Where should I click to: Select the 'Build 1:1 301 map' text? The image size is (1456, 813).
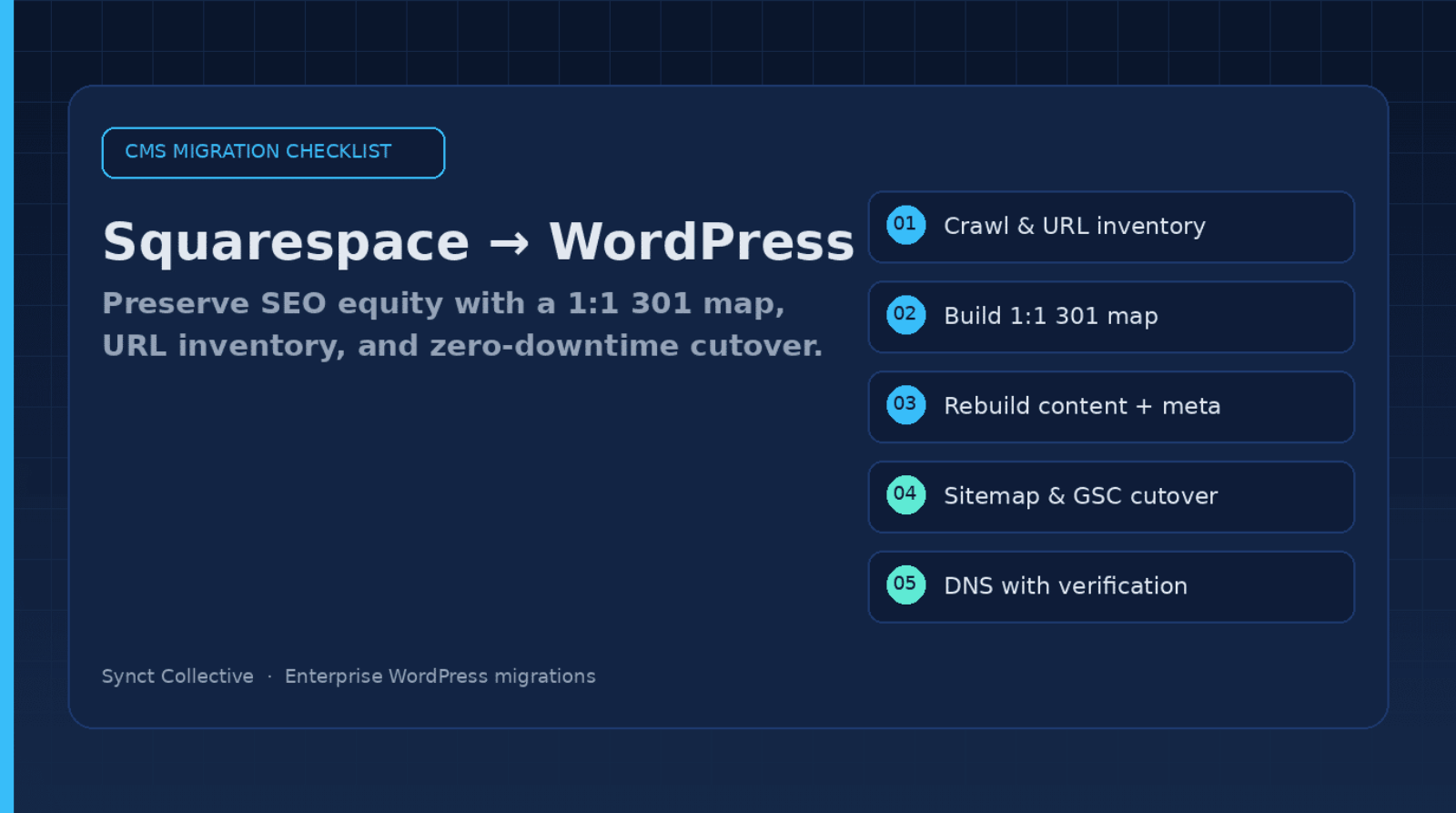[x=1051, y=316]
